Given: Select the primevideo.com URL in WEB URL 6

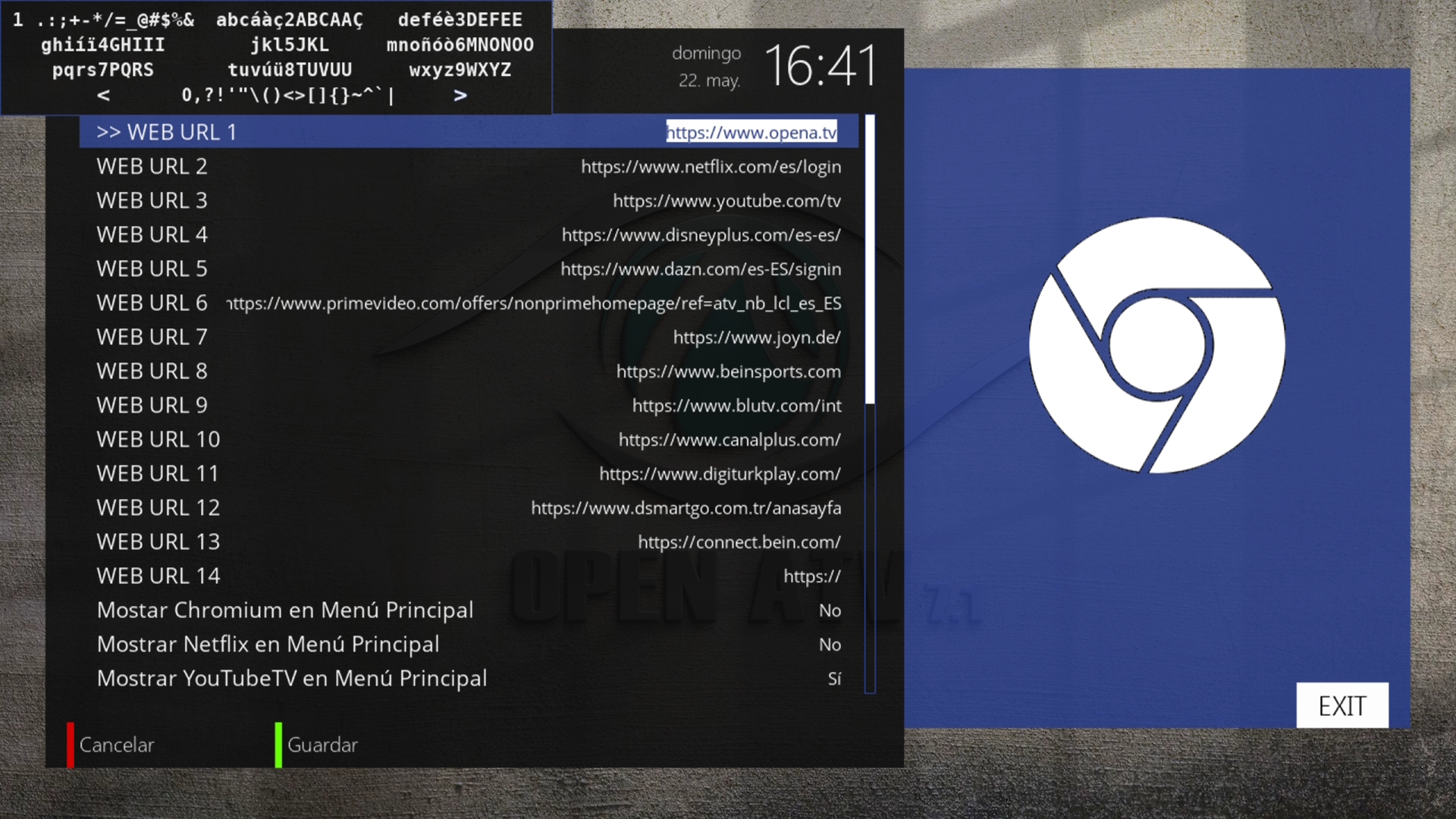Looking at the screenshot, I should tap(533, 303).
